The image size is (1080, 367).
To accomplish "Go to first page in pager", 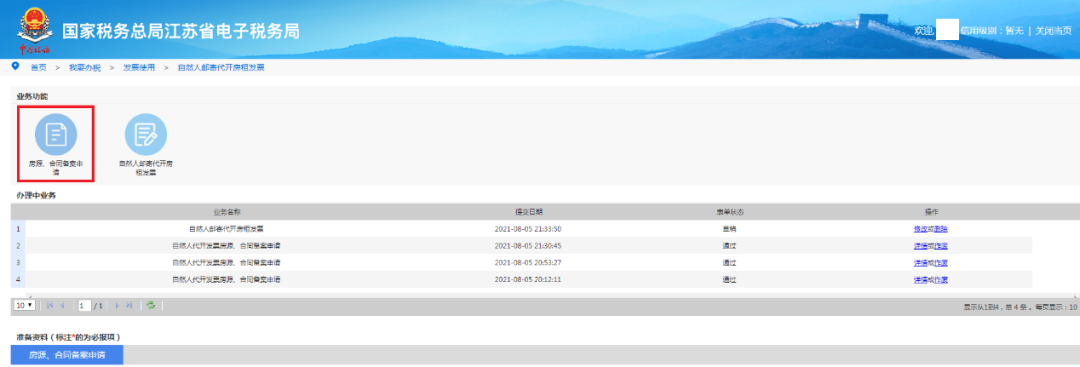I will 50,305.
